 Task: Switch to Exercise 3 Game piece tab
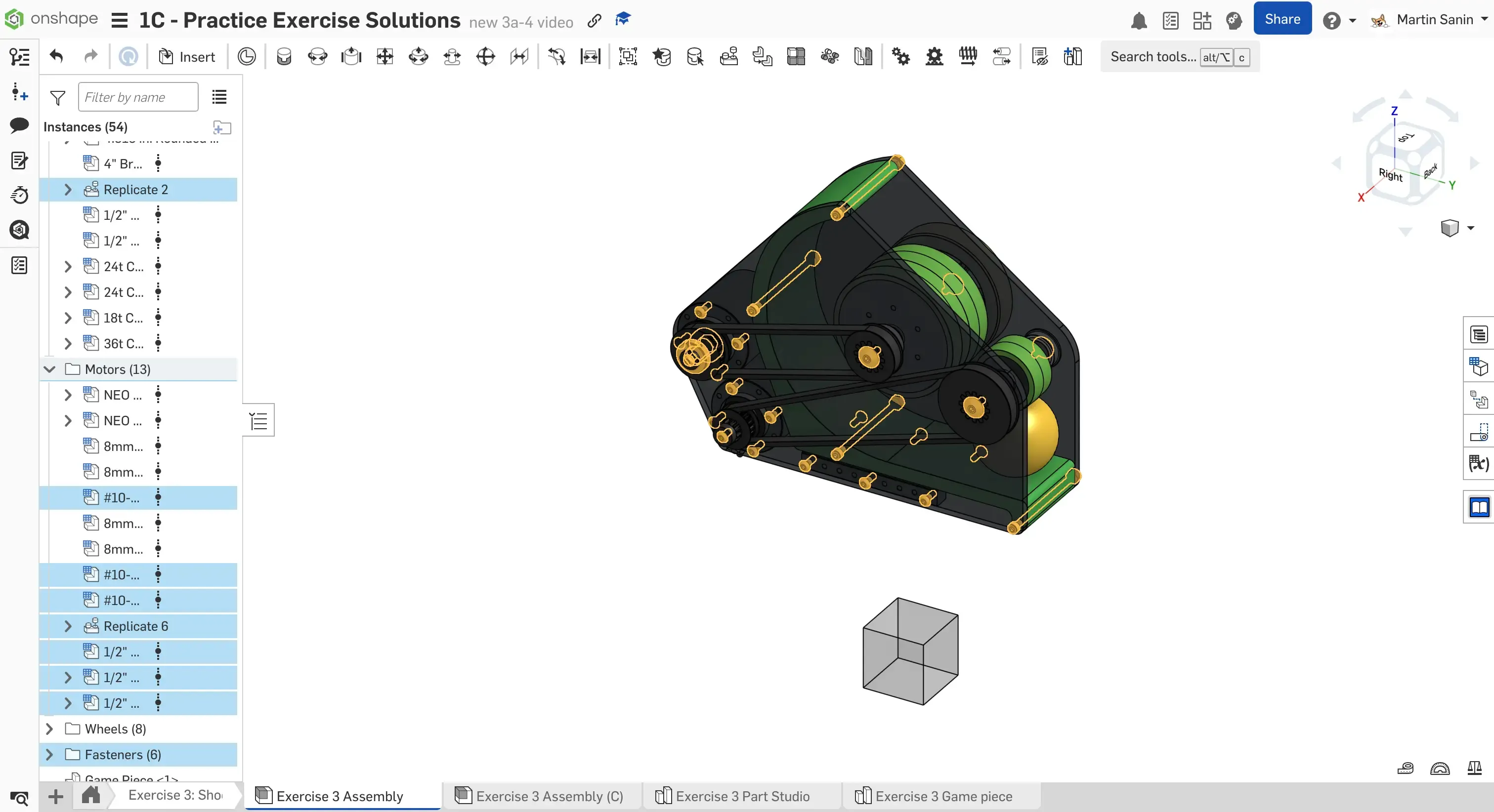[x=943, y=796]
